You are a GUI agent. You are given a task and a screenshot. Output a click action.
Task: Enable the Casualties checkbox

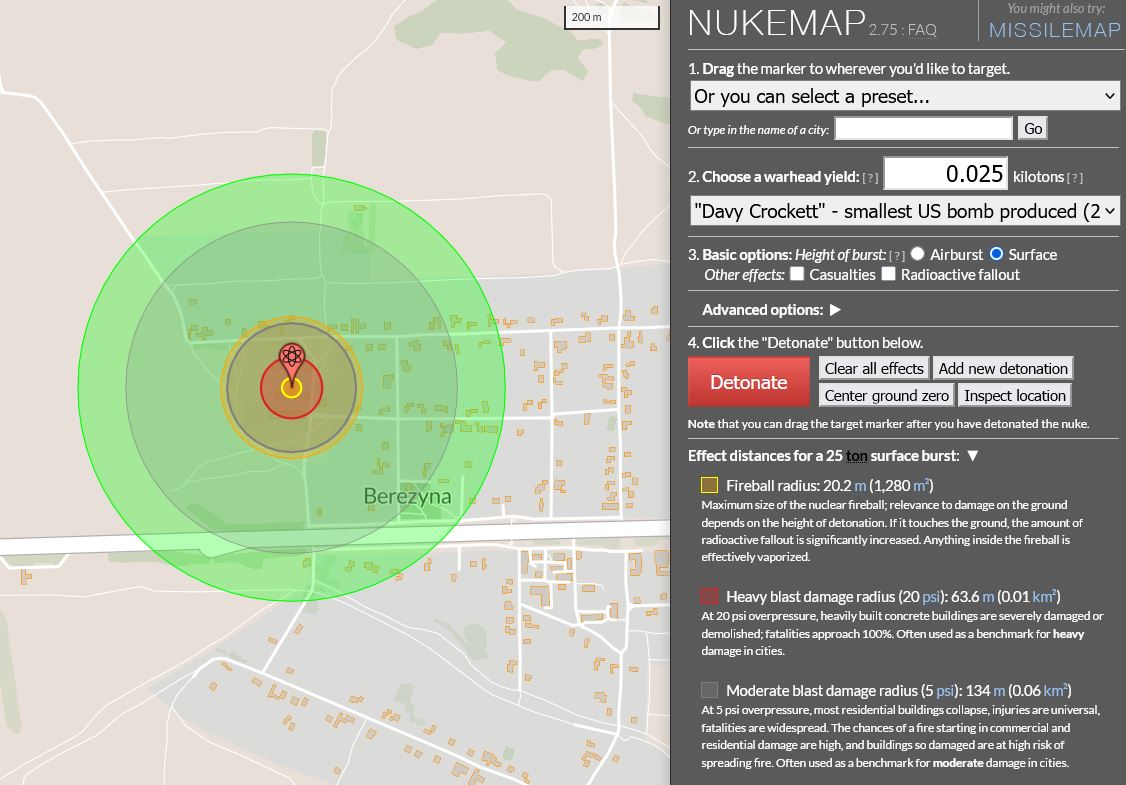pyautogui.click(x=796, y=274)
